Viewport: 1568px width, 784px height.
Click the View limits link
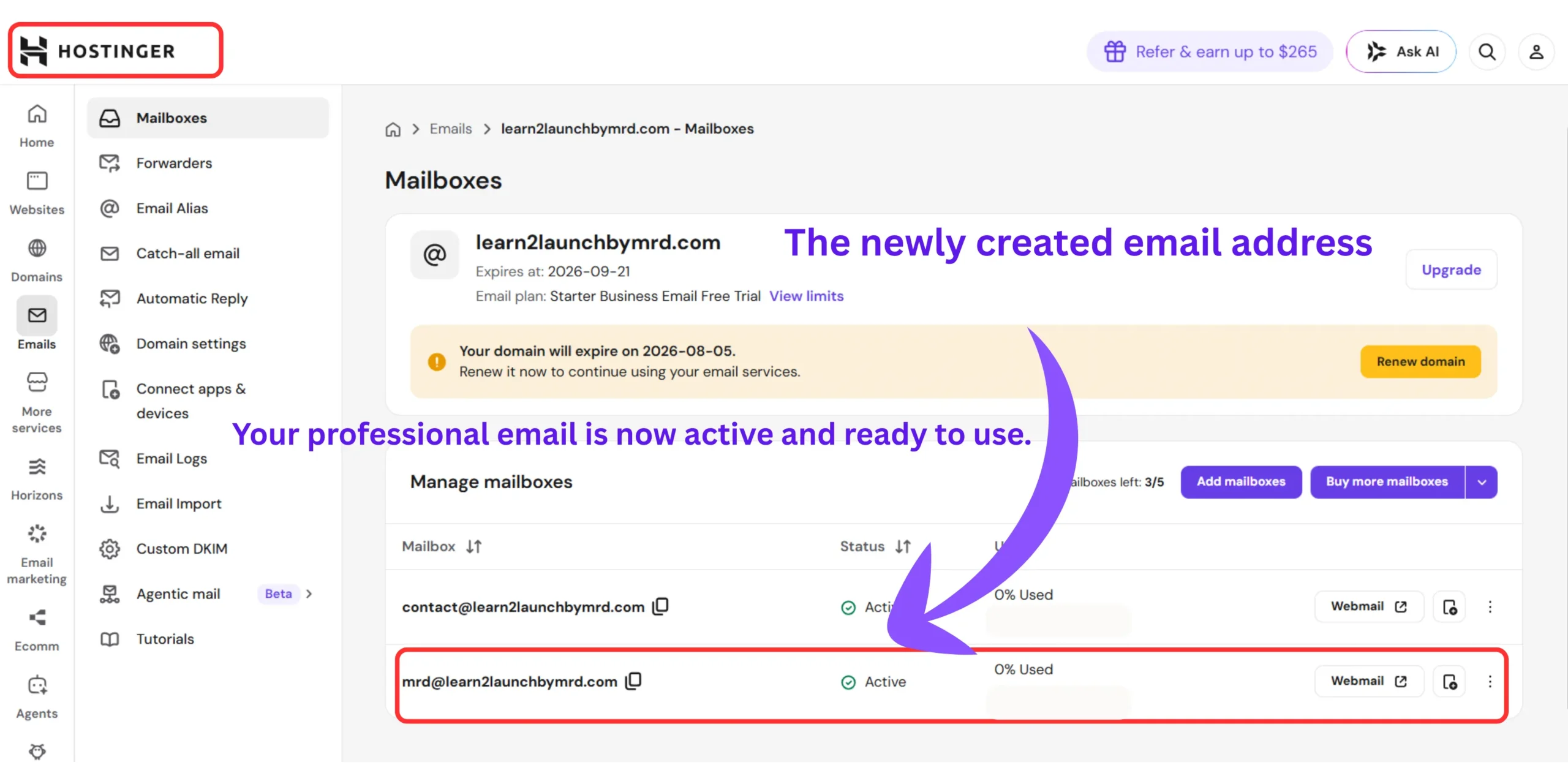pyautogui.click(x=806, y=296)
